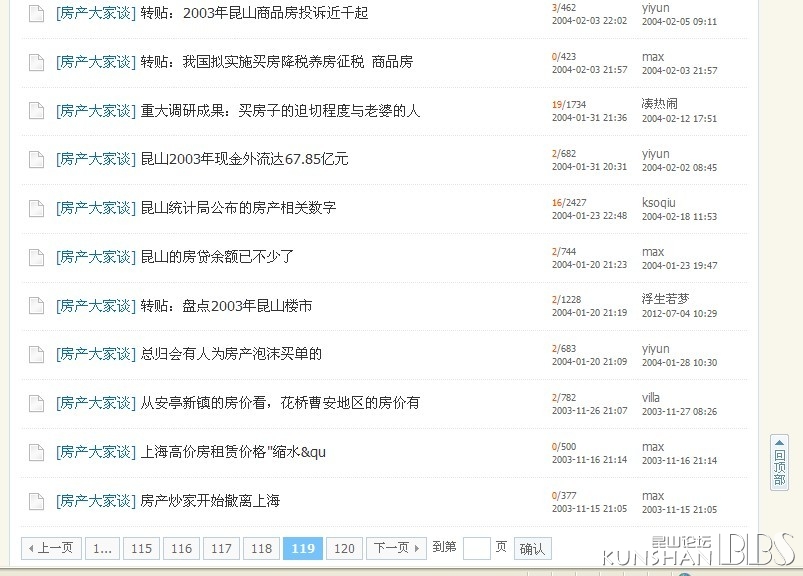Click thread icon beside 上海高价房租赁价格

click(36, 453)
